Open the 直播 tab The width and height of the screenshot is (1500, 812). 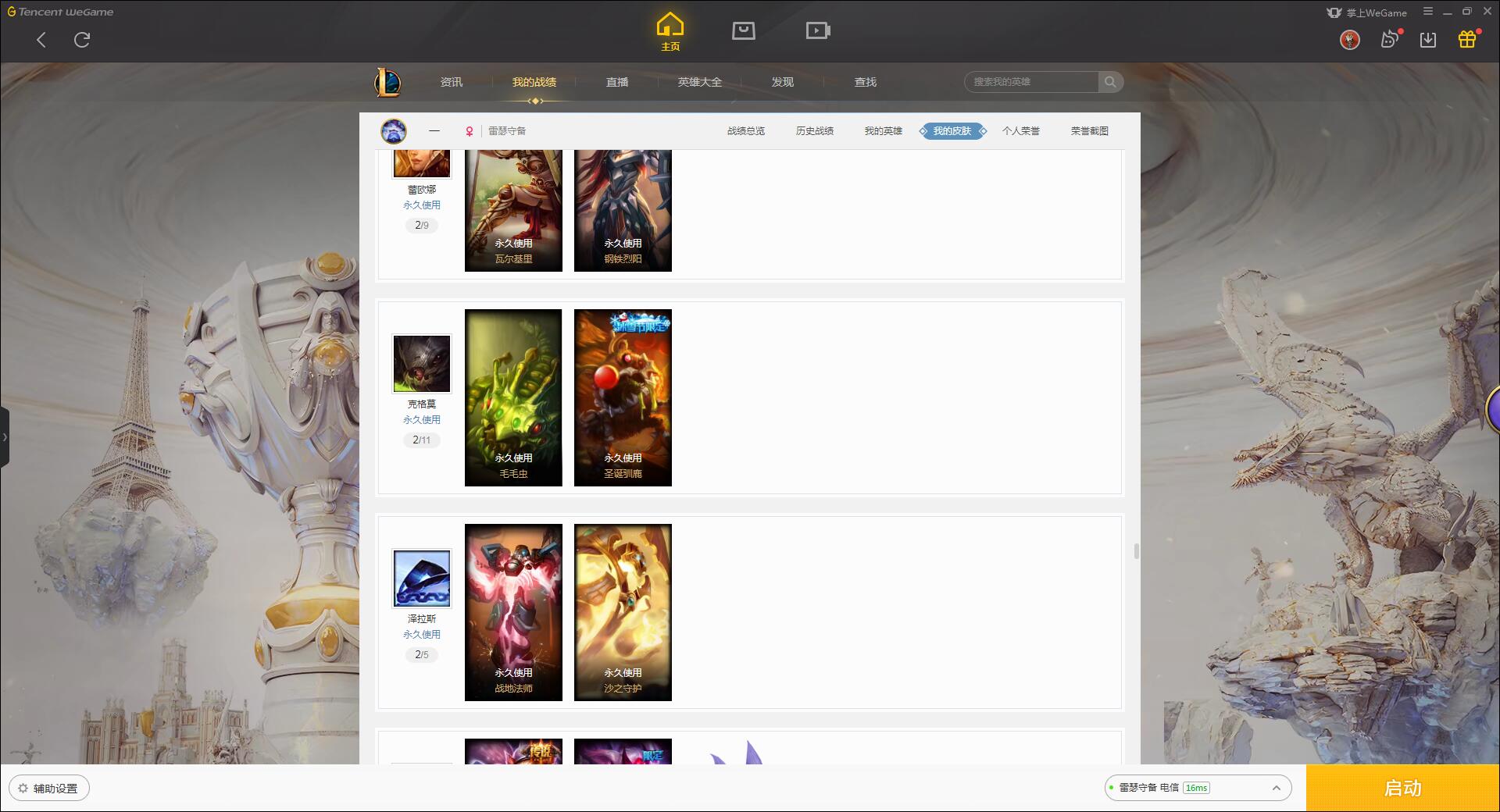click(617, 82)
